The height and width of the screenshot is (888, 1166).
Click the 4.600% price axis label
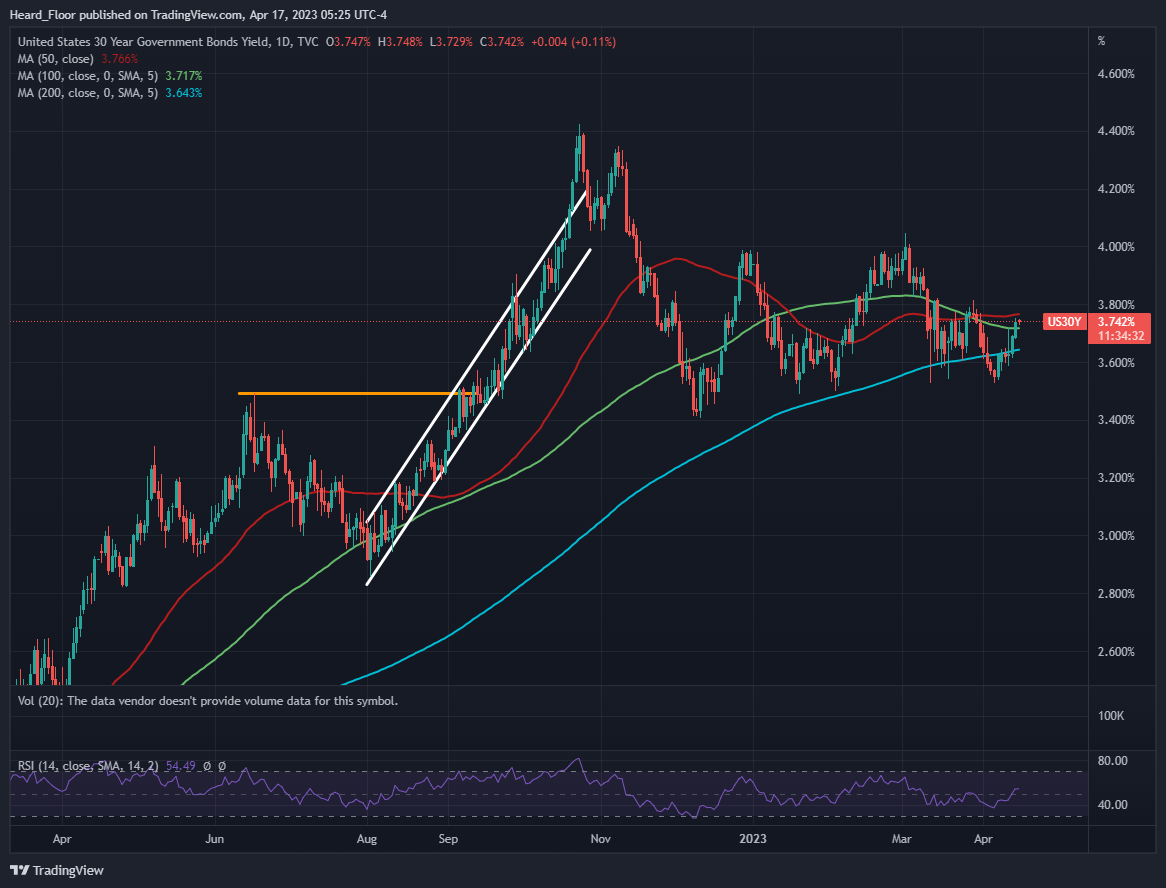click(x=1116, y=74)
